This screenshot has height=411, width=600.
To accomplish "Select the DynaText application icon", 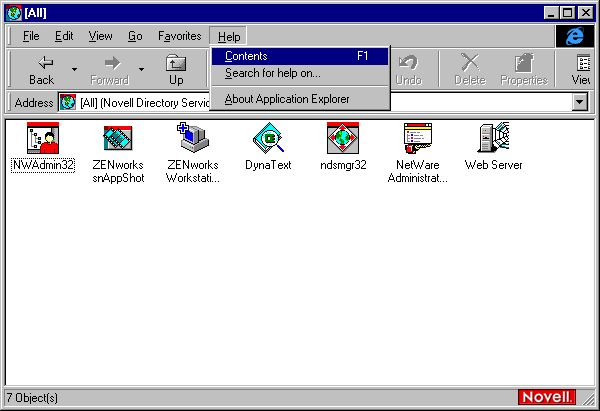I will (268, 138).
